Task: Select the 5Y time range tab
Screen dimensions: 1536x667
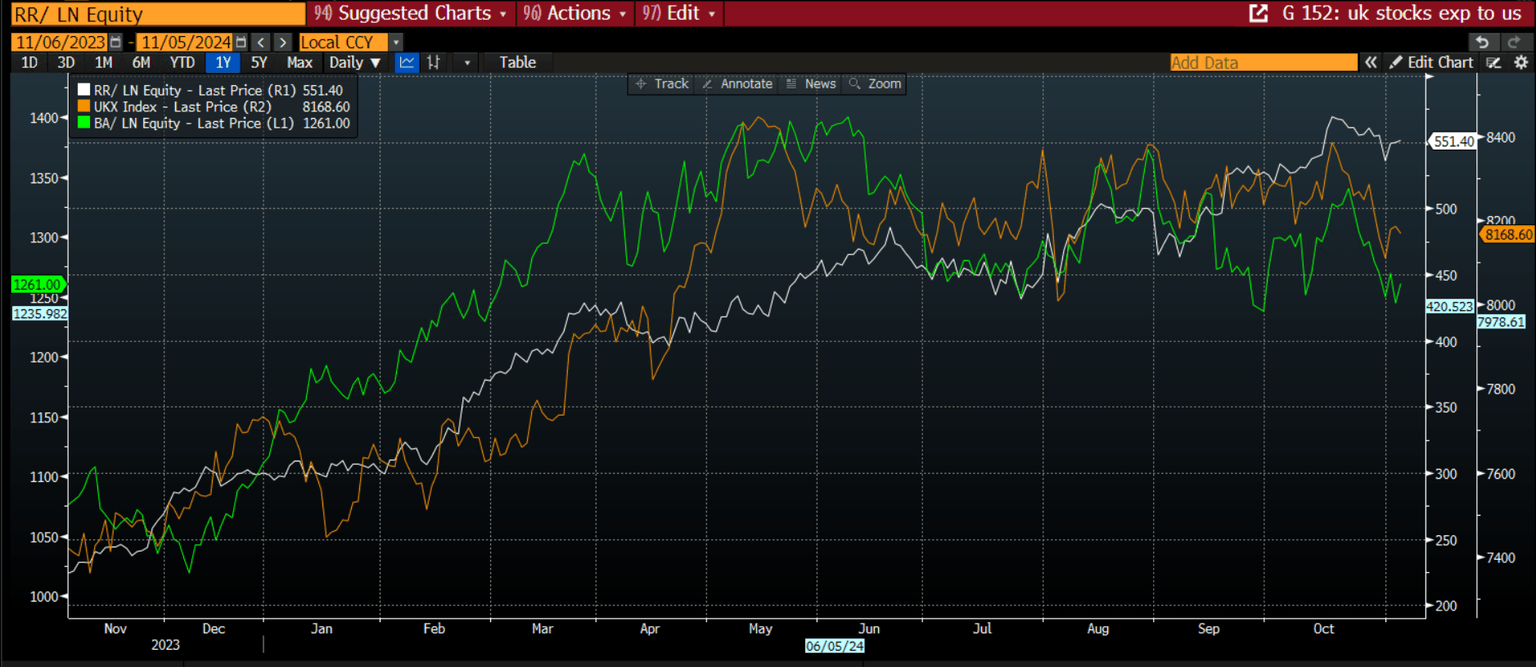Action: (259, 62)
